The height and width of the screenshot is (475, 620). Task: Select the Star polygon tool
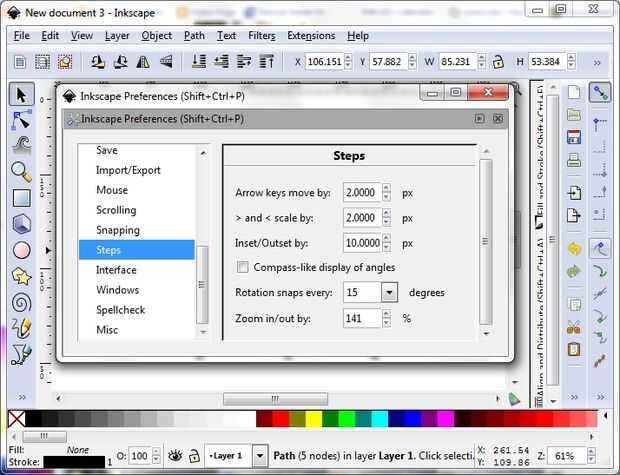pos(21,276)
